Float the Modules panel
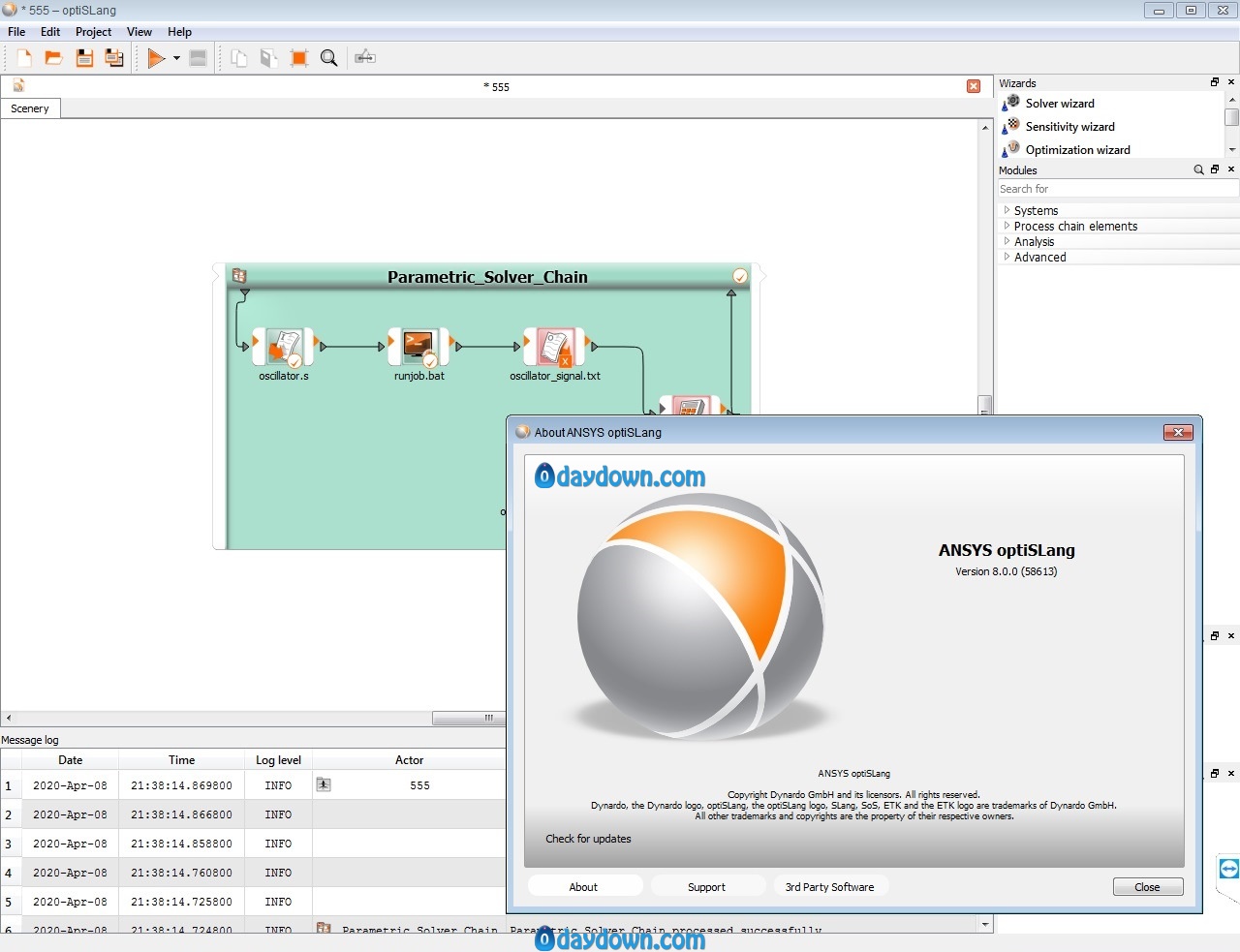The height and width of the screenshot is (952, 1240). coord(1215,169)
